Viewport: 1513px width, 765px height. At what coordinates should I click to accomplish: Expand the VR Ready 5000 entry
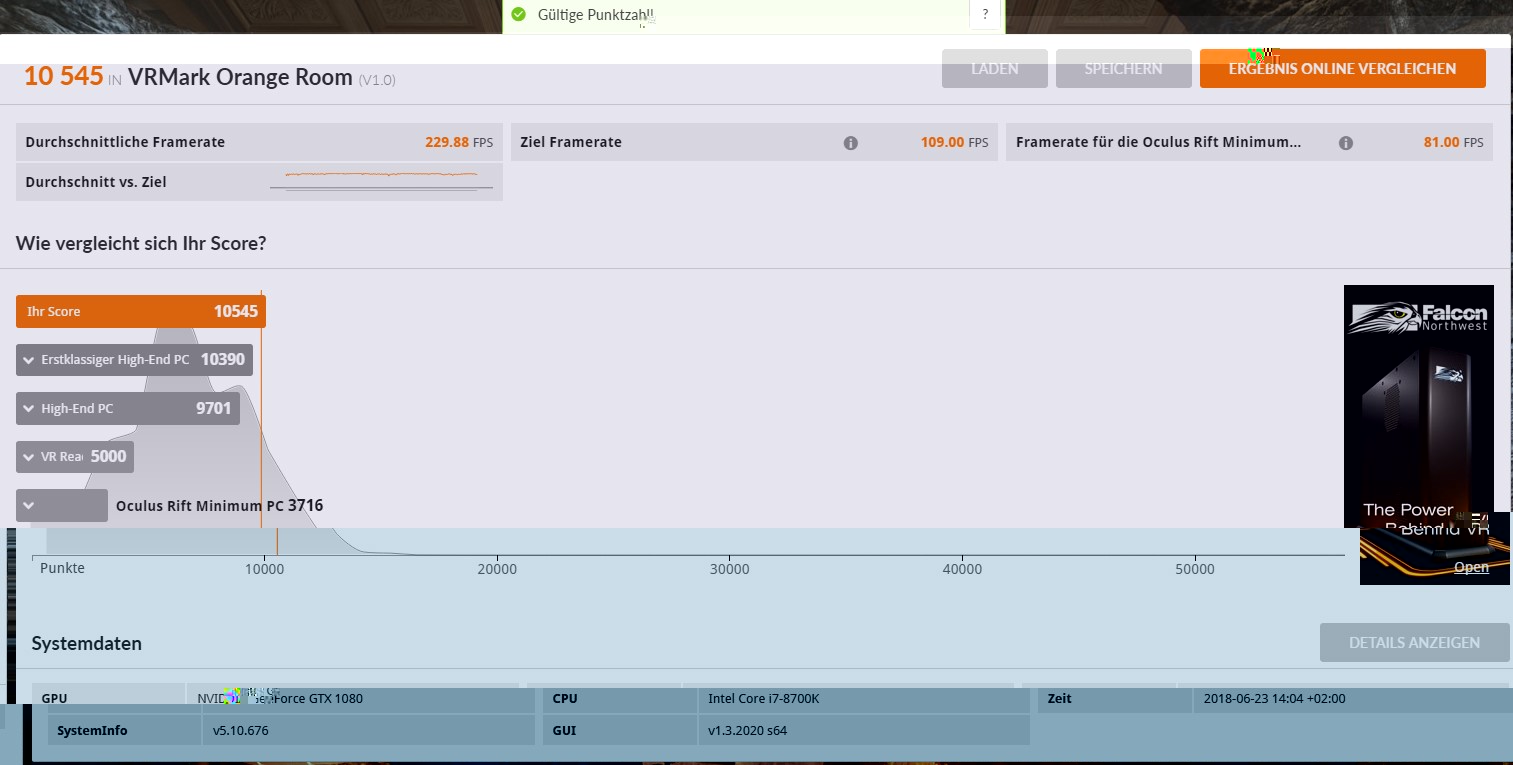click(x=26, y=457)
